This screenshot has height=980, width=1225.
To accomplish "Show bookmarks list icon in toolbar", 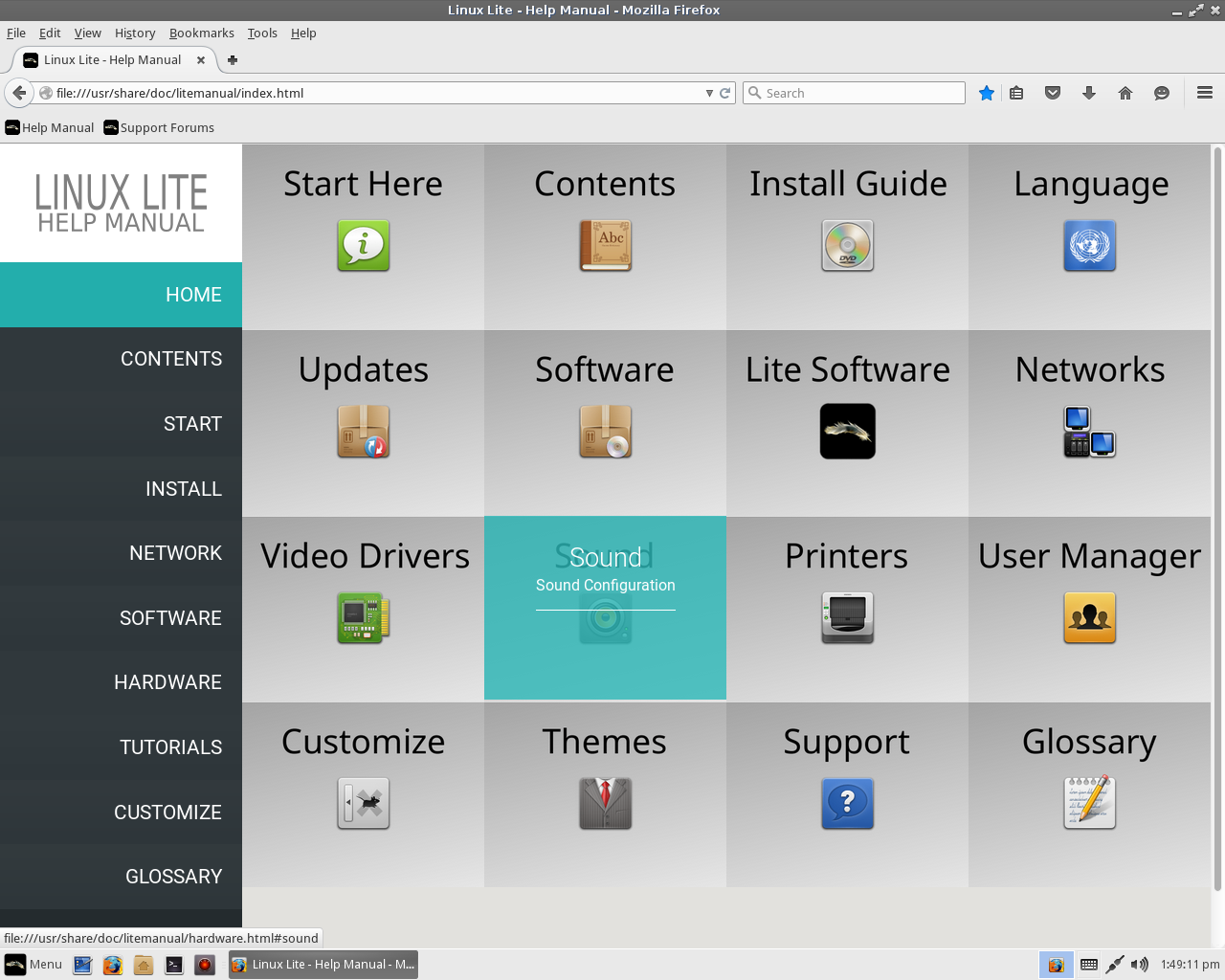I will [x=1016, y=93].
